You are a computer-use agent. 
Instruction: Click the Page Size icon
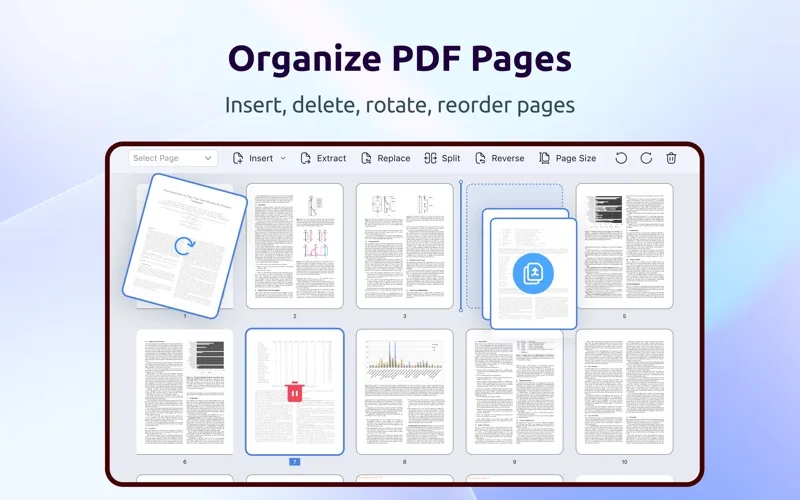click(544, 158)
